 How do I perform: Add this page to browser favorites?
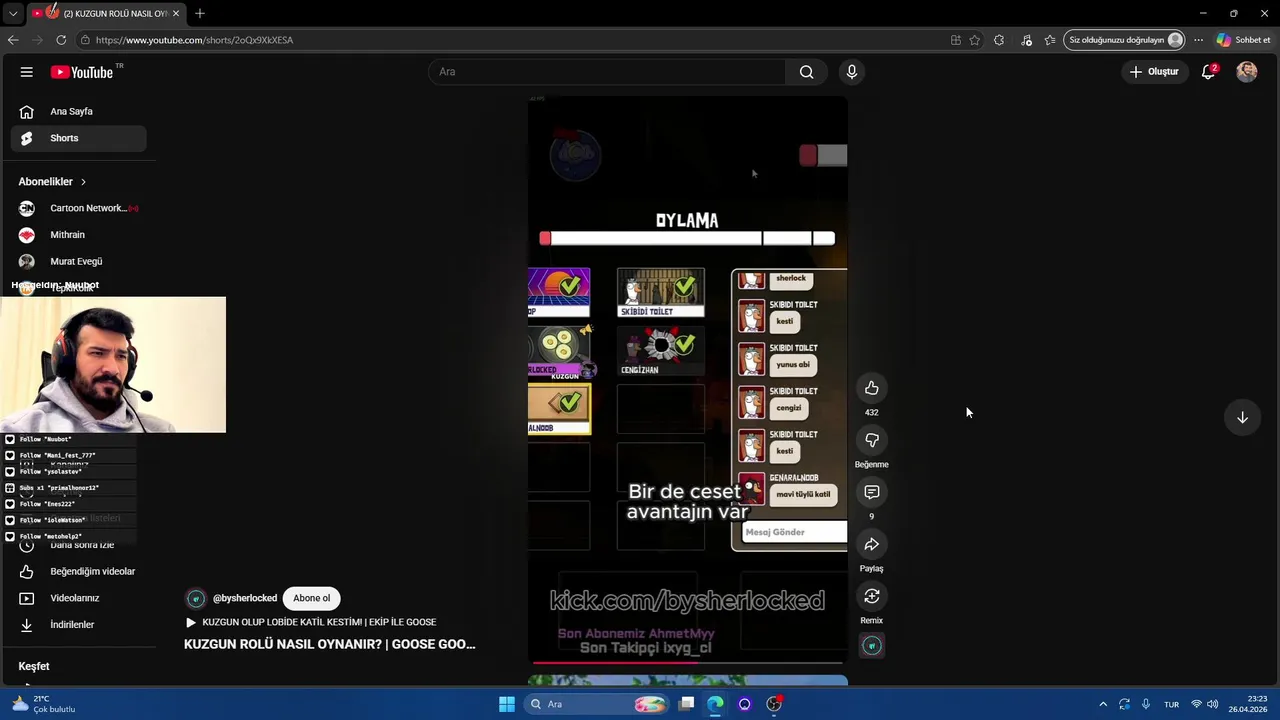tap(975, 40)
